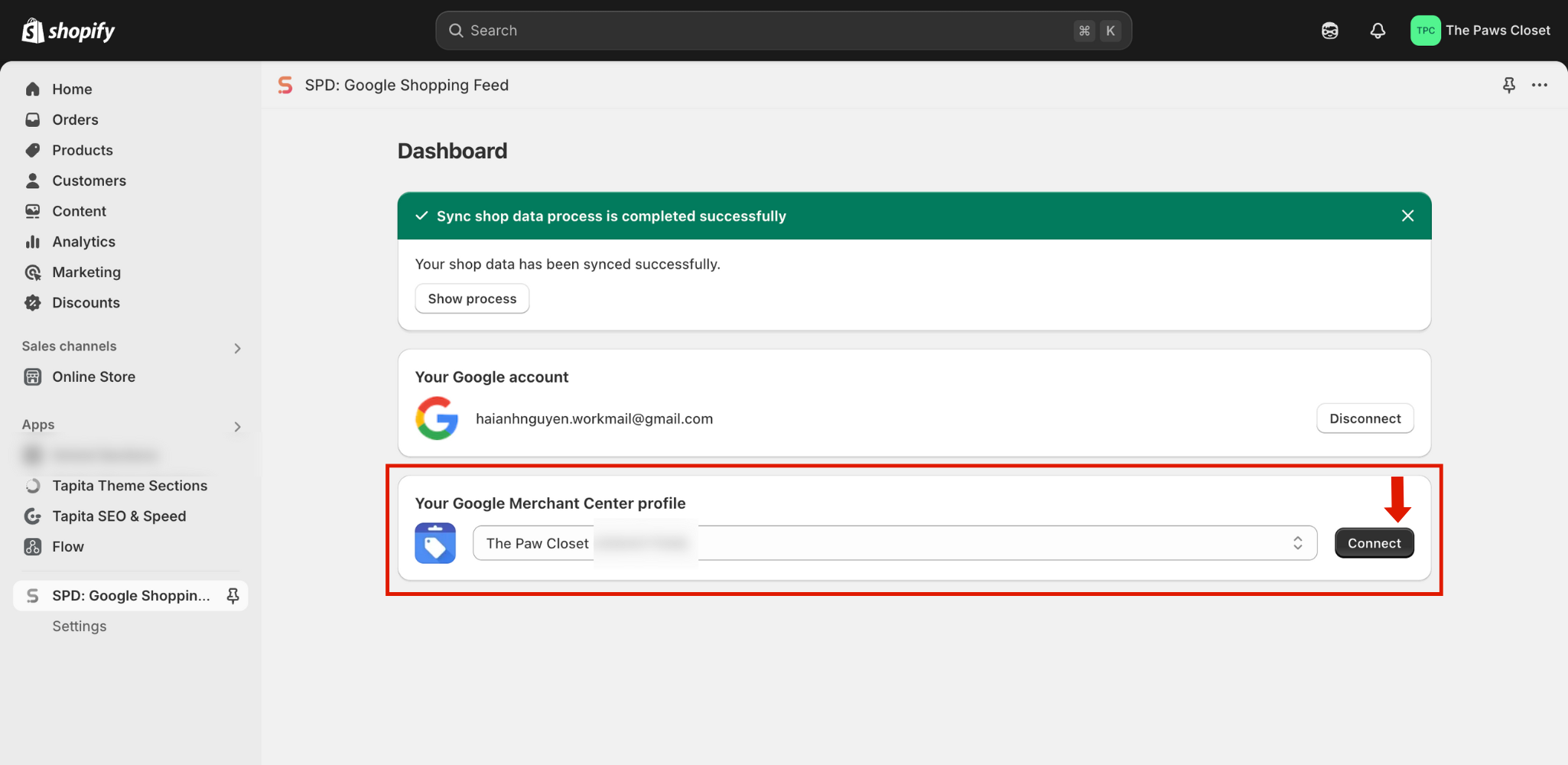Image resolution: width=1568 pixels, height=765 pixels.
Task: Disconnect the Google account
Action: [x=1365, y=418]
